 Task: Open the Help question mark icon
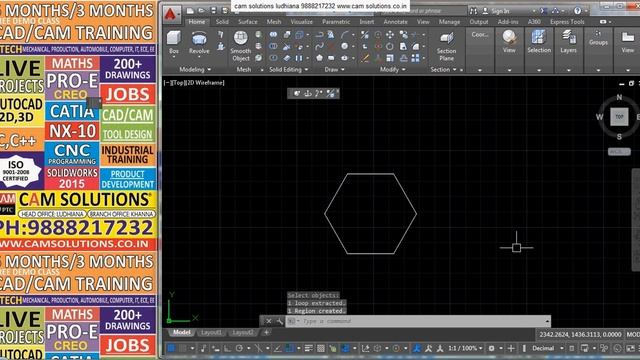point(577,11)
